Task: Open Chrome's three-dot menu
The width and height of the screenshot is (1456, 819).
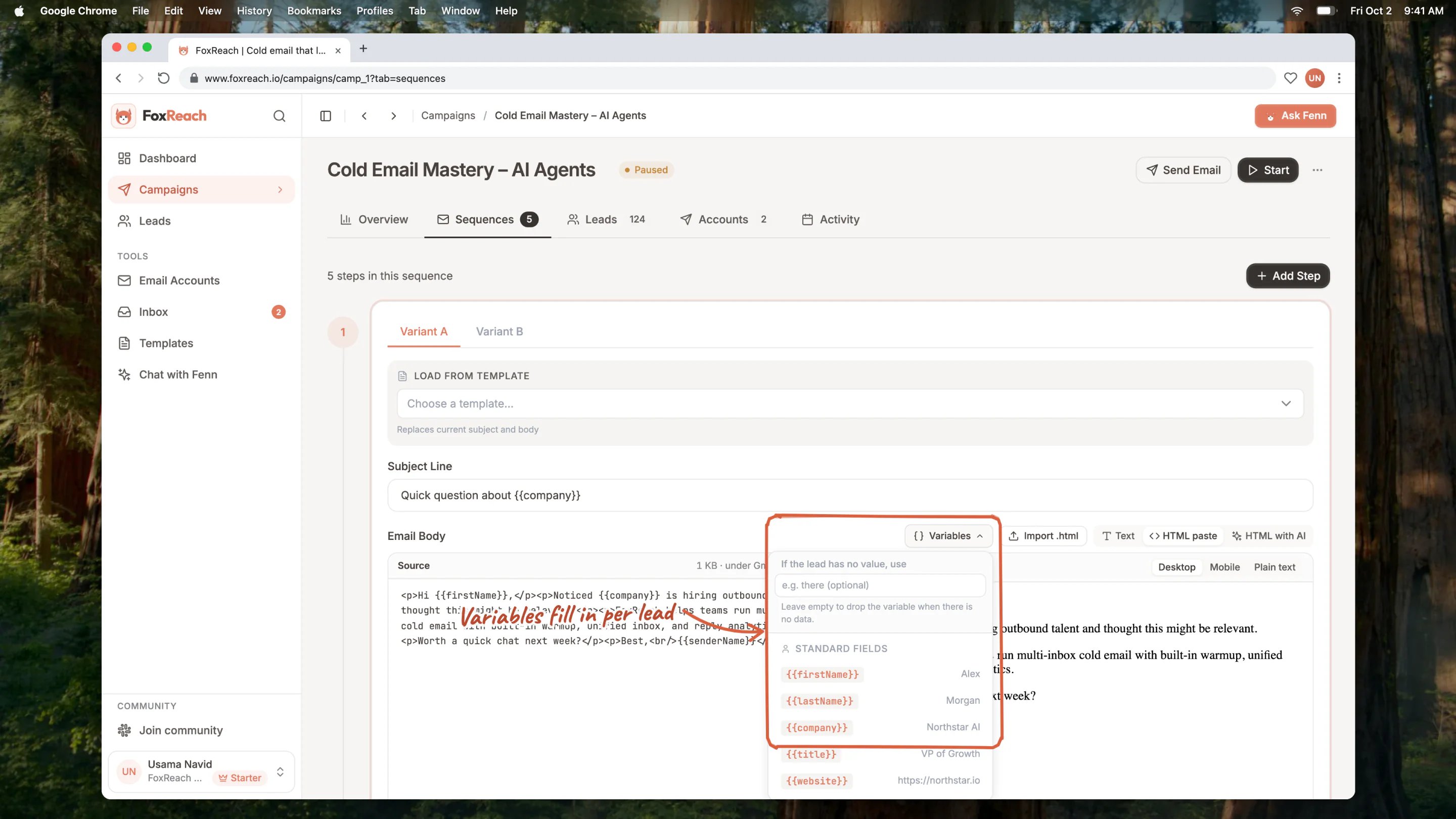Action: 1339,78
